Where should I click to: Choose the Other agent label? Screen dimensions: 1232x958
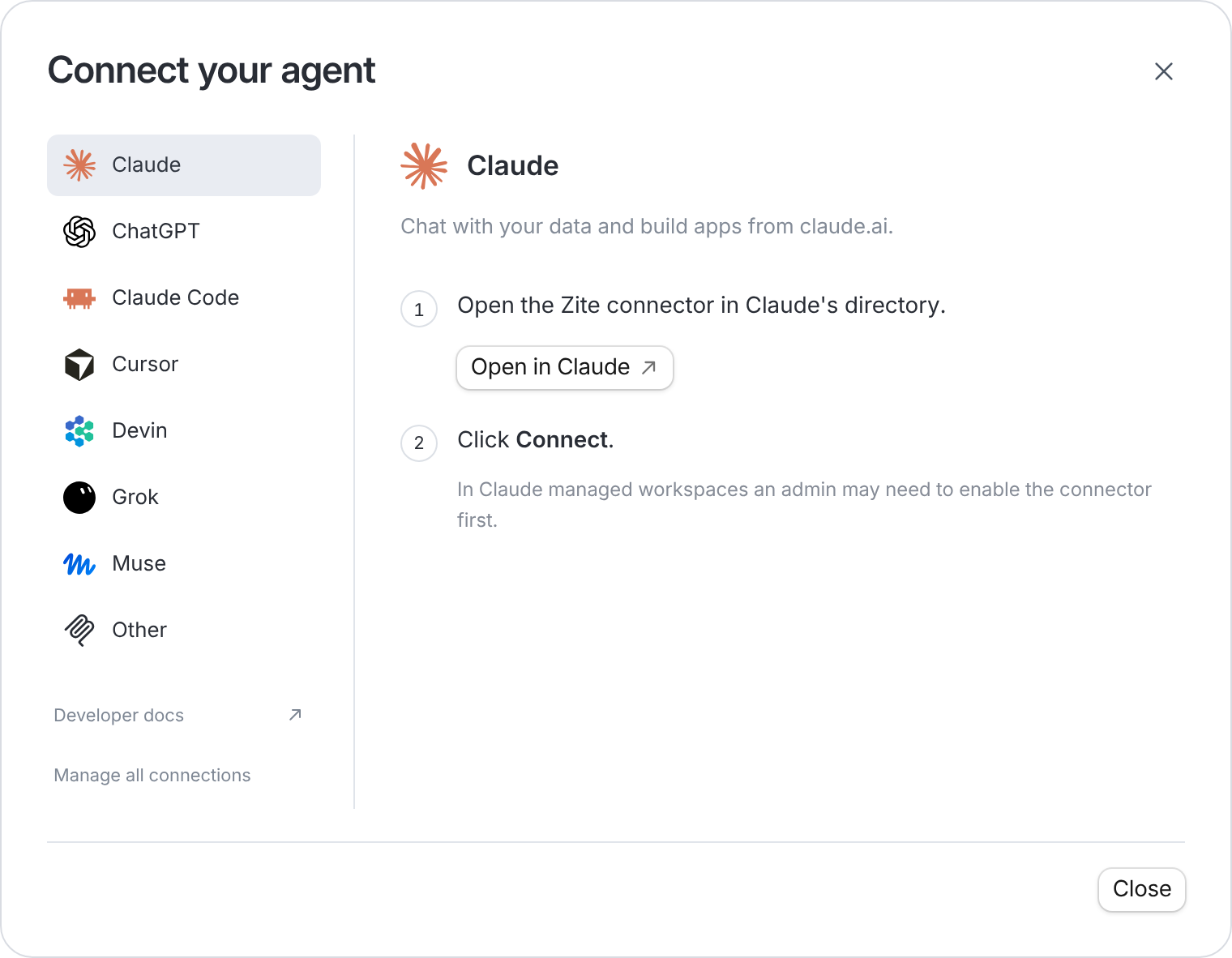139,630
